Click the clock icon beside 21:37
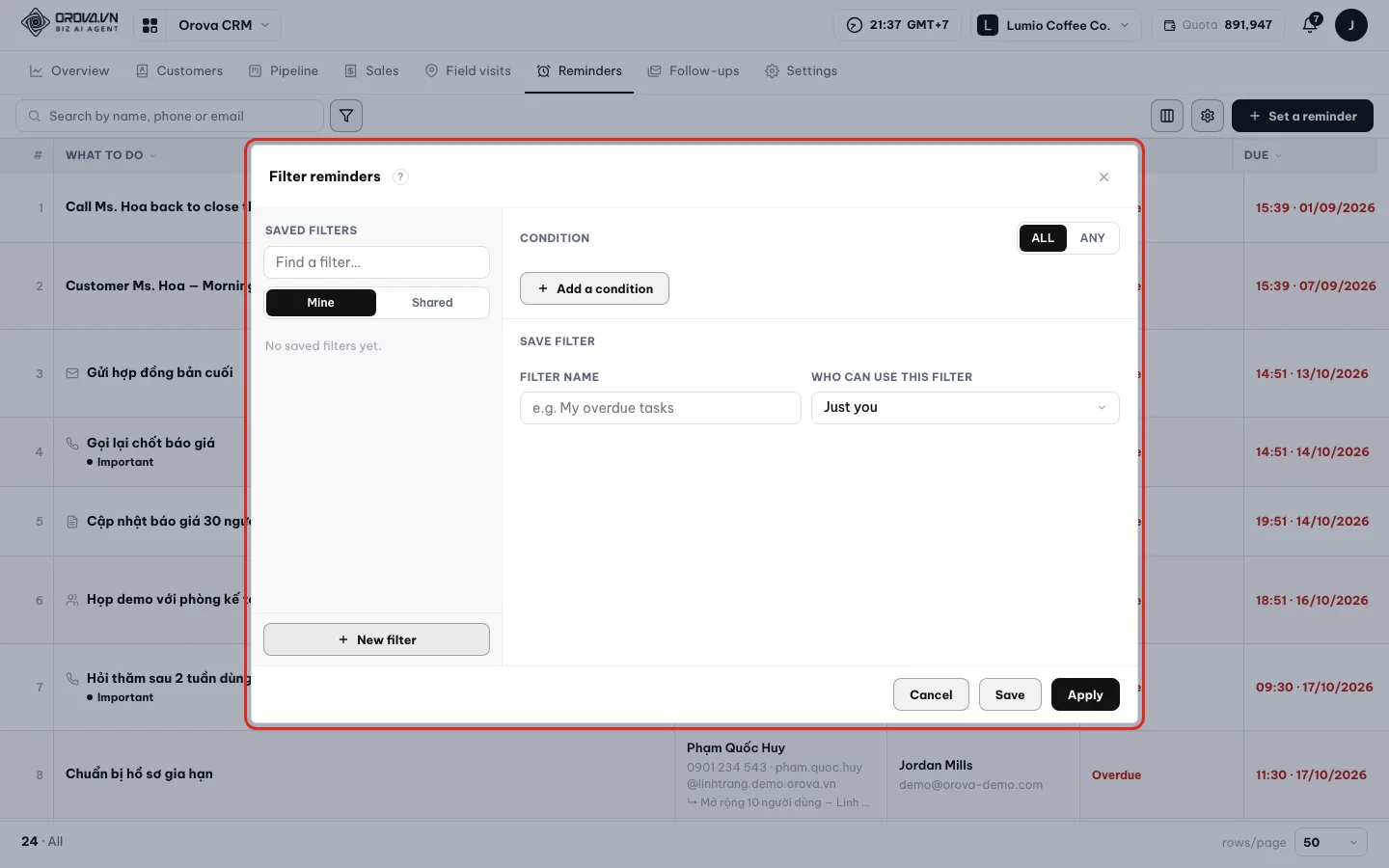 (x=854, y=25)
